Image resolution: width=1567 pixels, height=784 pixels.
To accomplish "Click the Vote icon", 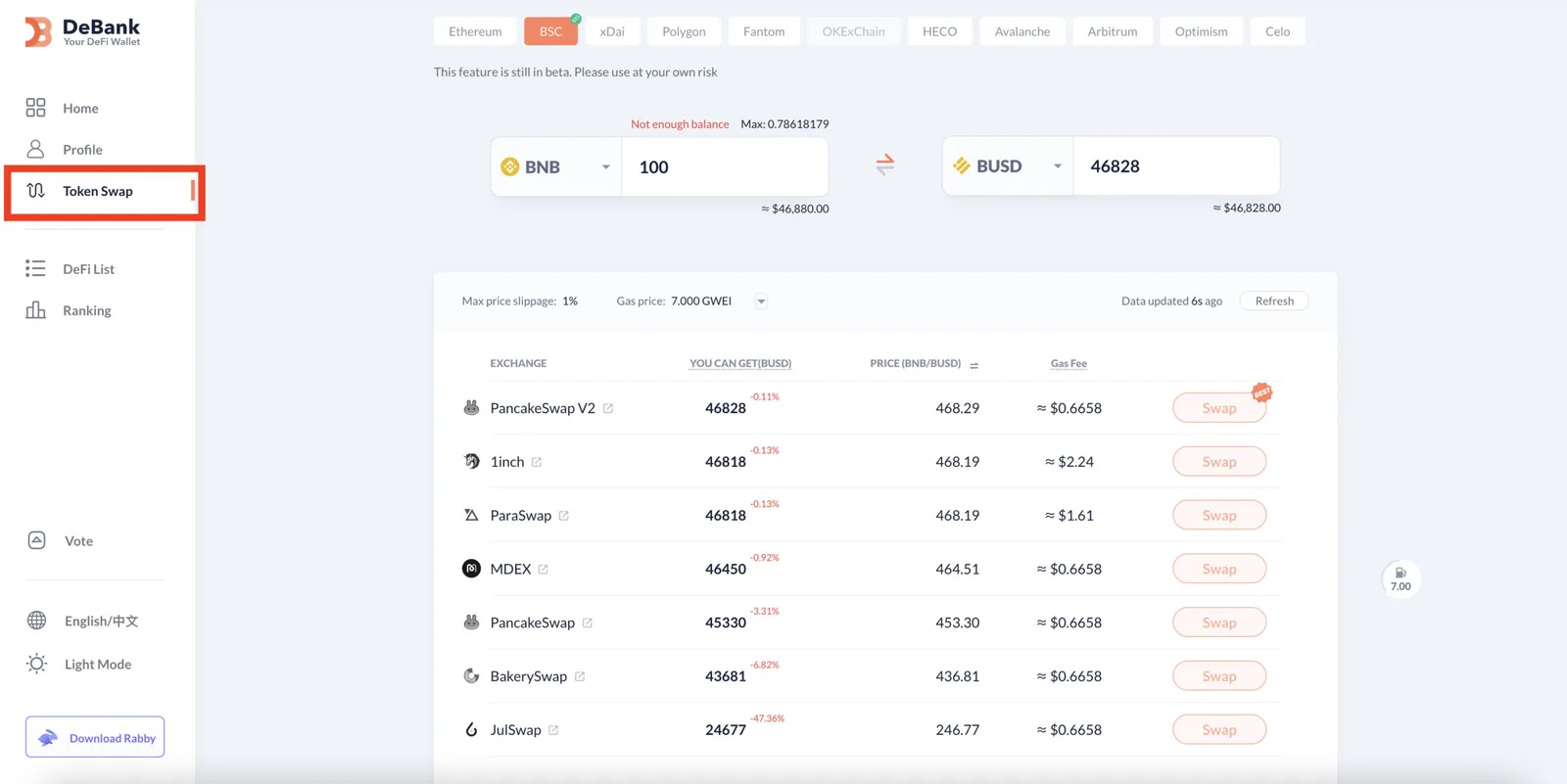I will (x=36, y=540).
